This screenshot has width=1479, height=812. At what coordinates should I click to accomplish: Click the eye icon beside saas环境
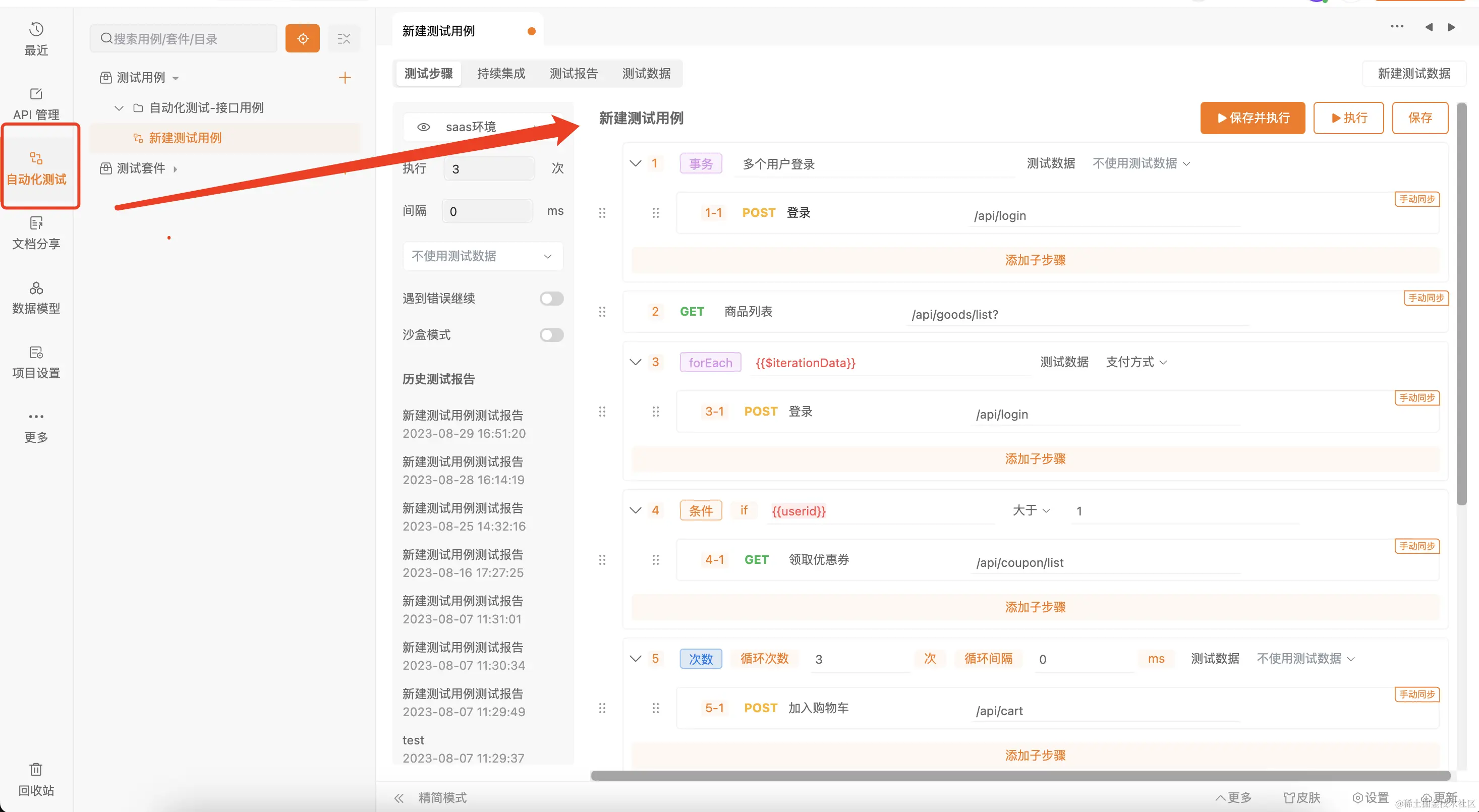click(423, 127)
